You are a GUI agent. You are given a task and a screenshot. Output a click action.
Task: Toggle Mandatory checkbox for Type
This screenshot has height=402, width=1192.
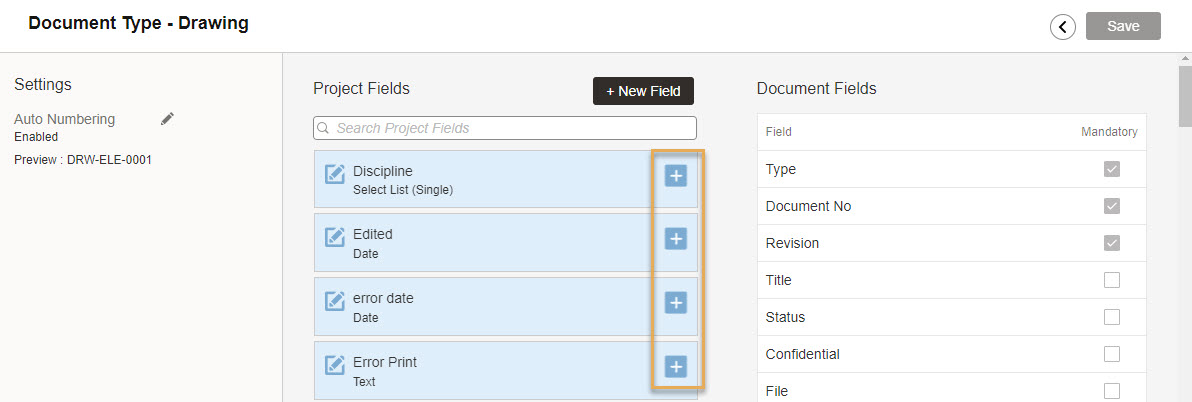(x=1111, y=169)
